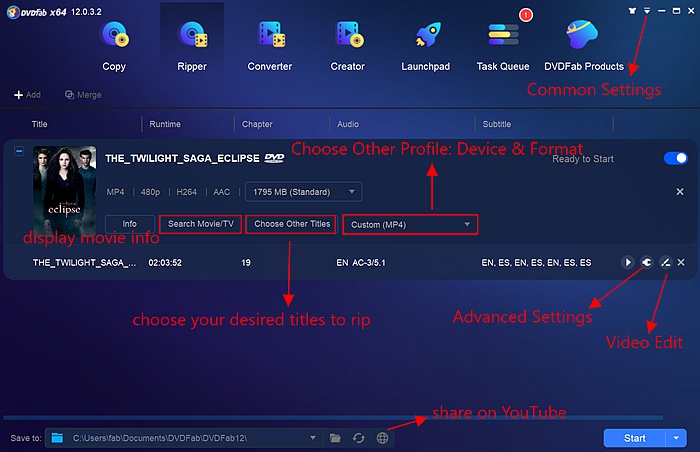The height and width of the screenshot is (452, 700).
Task: Collapse the Twilight Saga task entry
Action: coord(19,151)
